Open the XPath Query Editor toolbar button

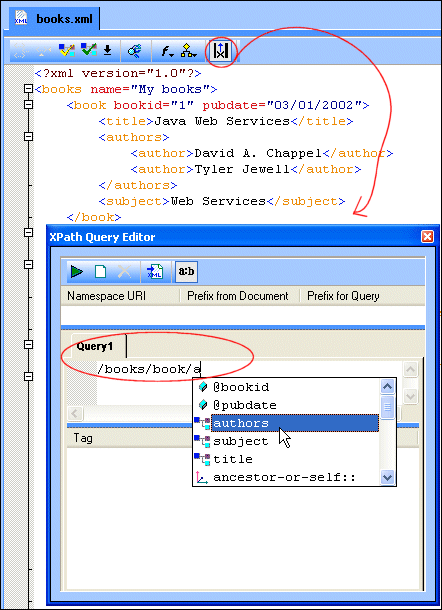pyautogui.click(x=220, y=51)
